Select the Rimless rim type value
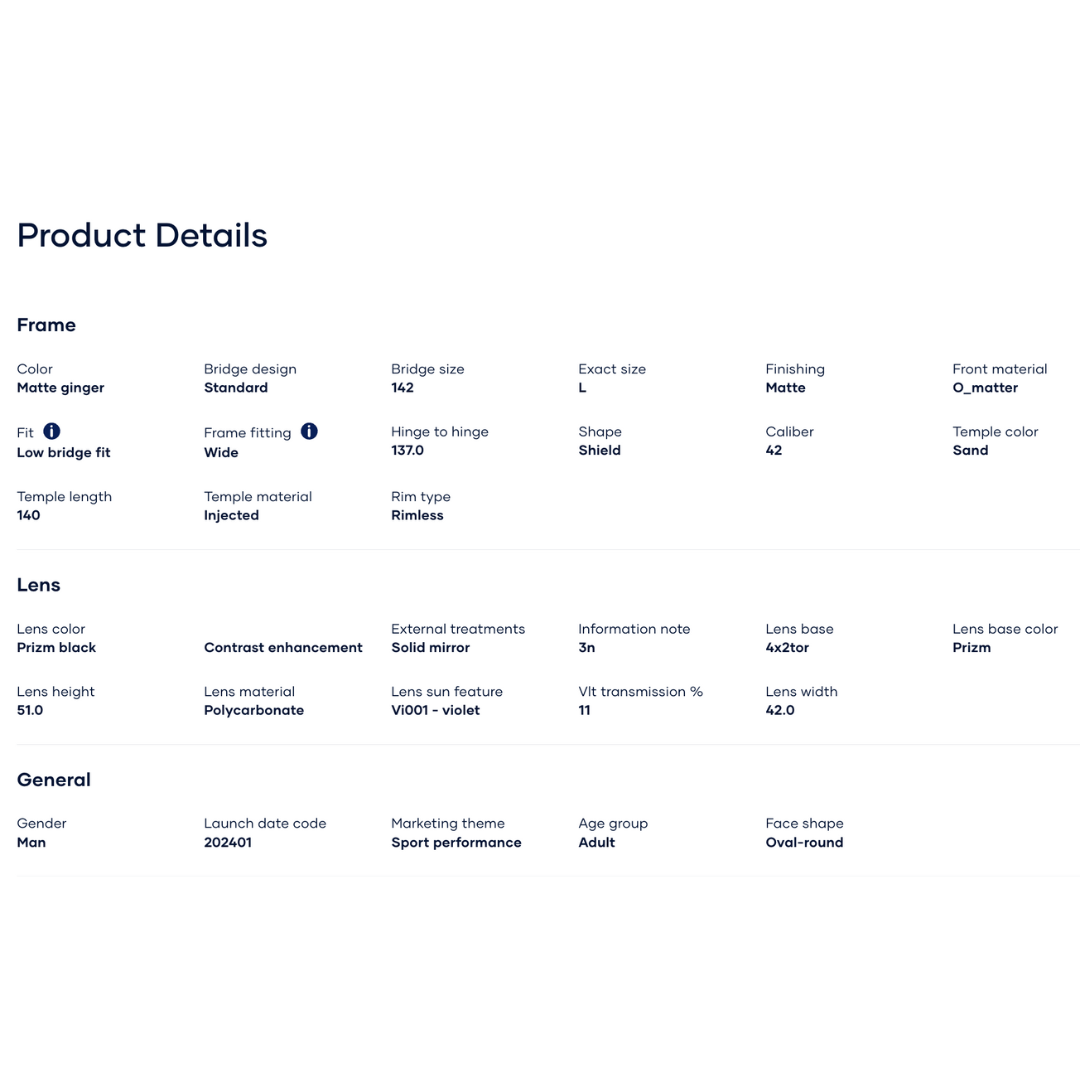Image resolution: width=1080 pixels, height=1080 pixels. pos(417,516)
